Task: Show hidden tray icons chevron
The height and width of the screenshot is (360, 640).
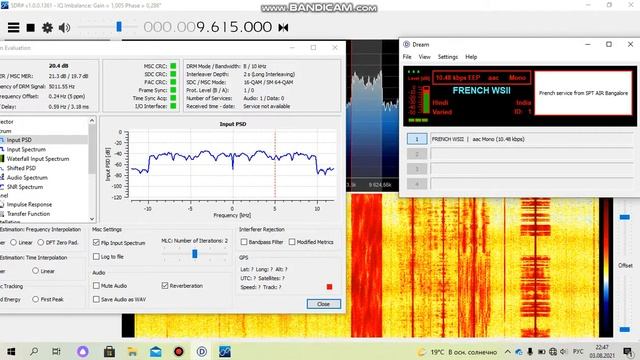Action: coord(507,352)
